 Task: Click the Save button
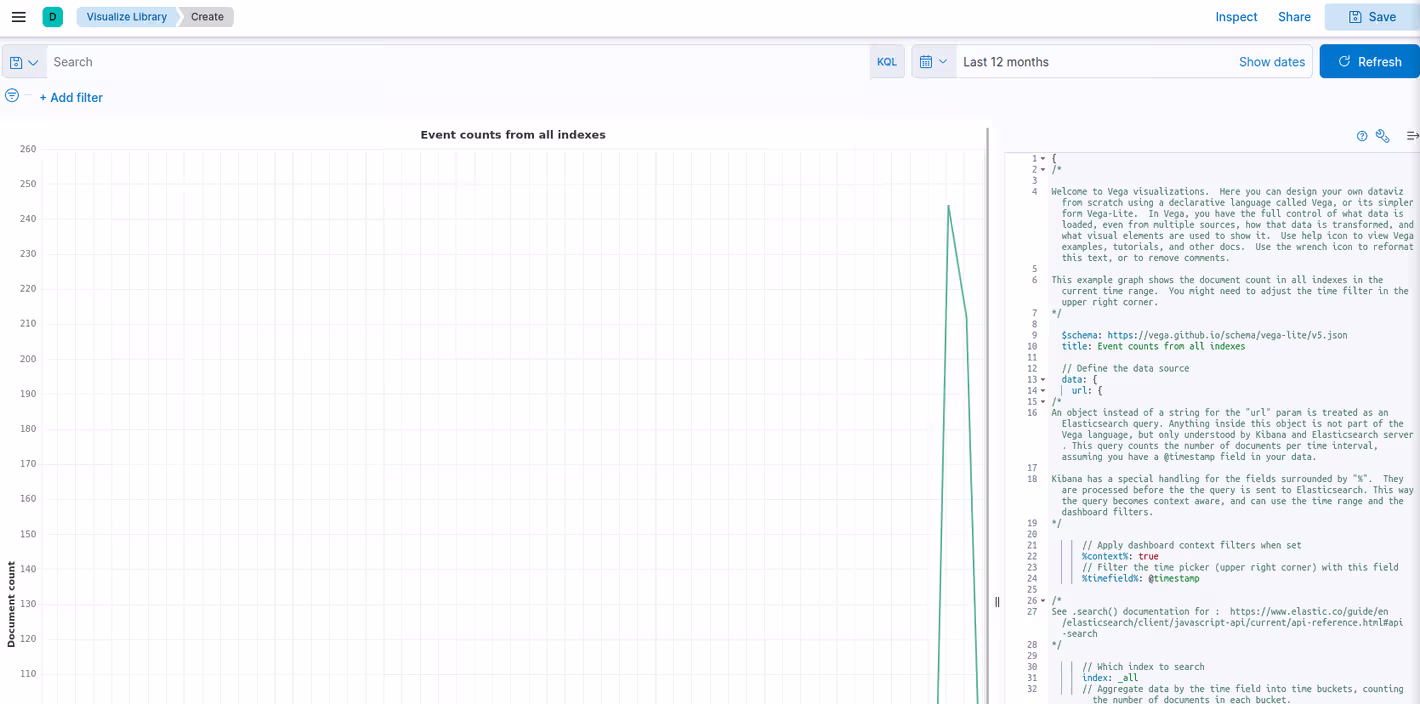tap(1372, 17)
